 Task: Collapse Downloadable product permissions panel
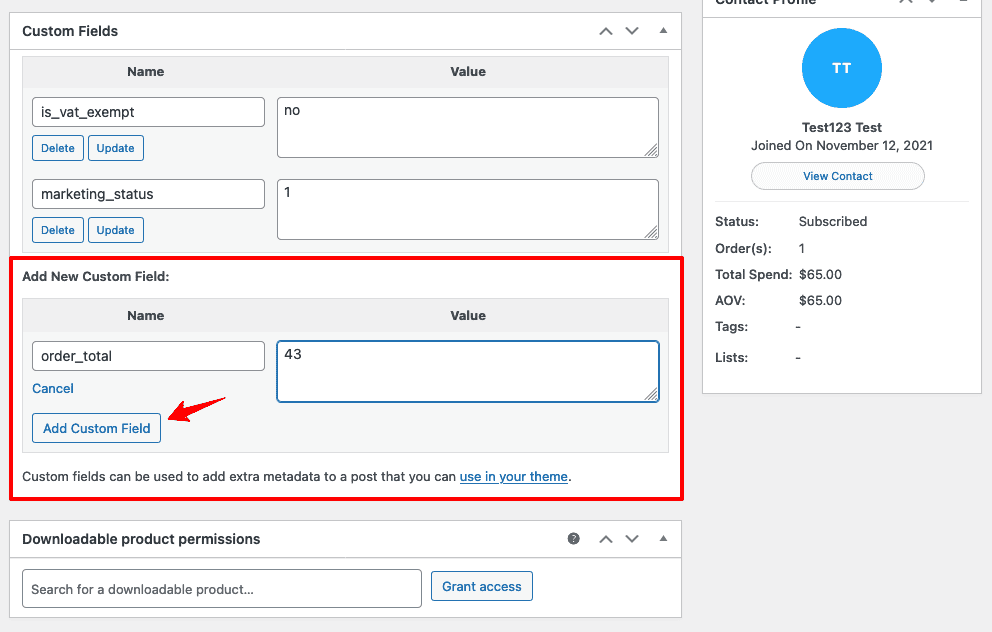(x=663, y=538)
